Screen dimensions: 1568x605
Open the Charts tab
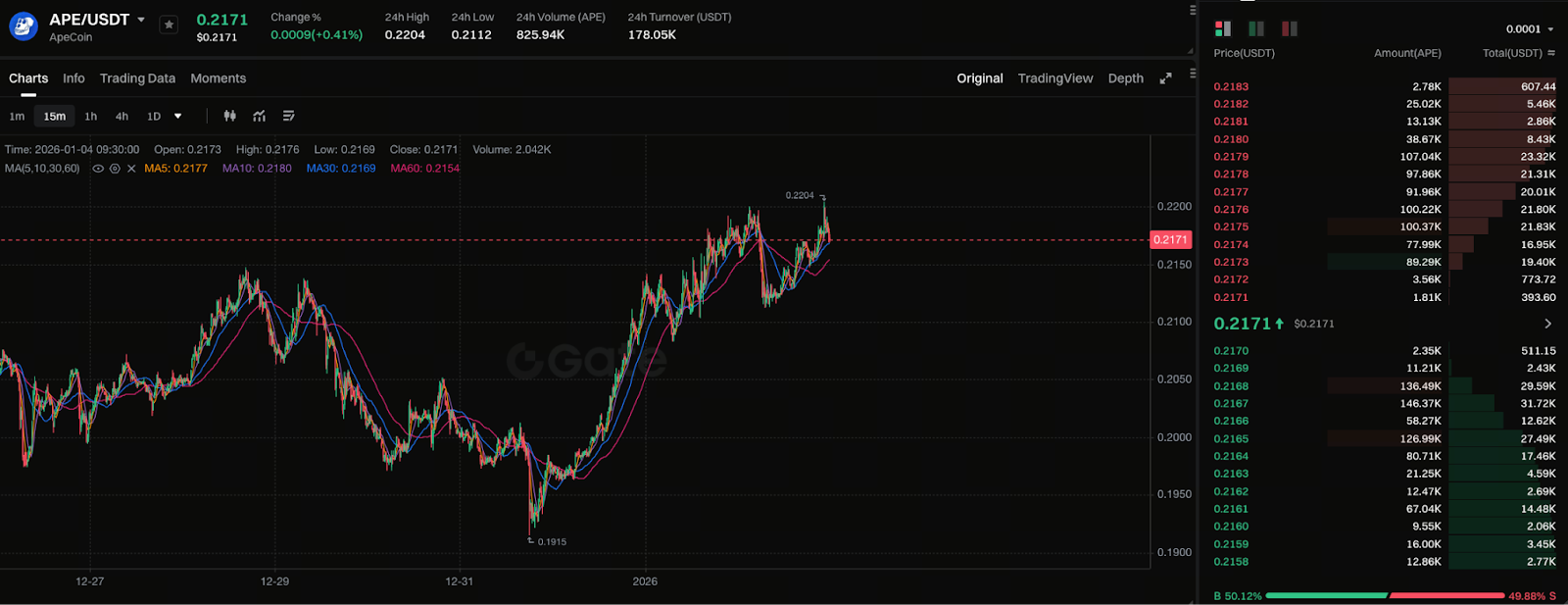coord(28,78)
